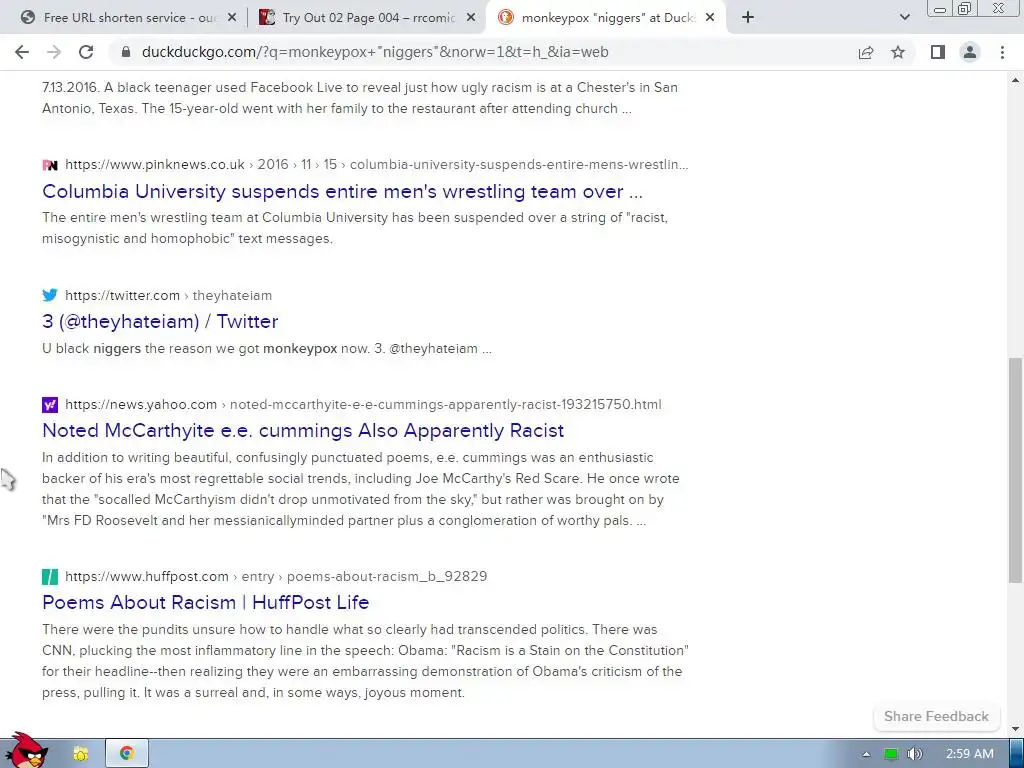The width and height of the screenshot is (1024, 768).
Task: Click the Yahoo favicon
Action: [x=50, y=404]
